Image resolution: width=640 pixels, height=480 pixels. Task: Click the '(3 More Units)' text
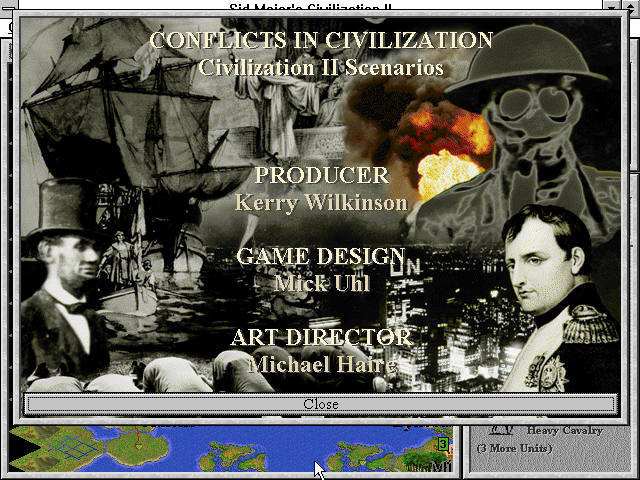(x=514, y=448)
